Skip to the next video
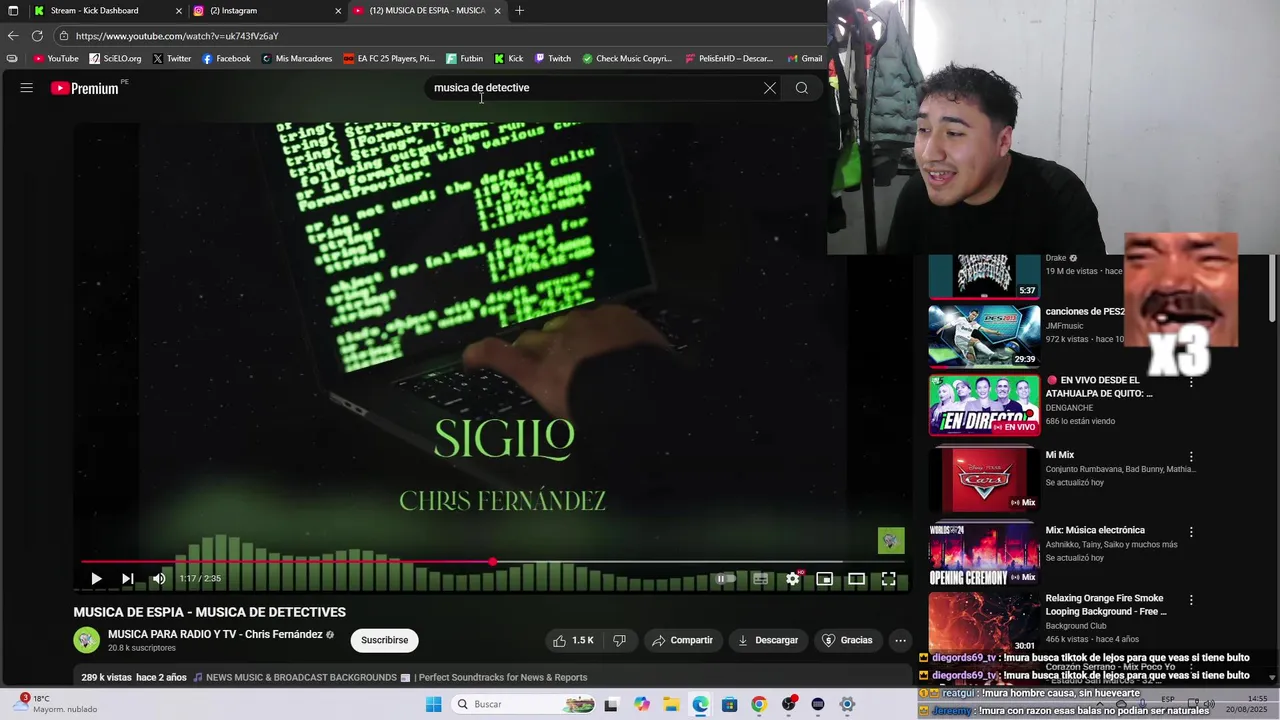This screenshot has width=1280, height=720. 128,579
